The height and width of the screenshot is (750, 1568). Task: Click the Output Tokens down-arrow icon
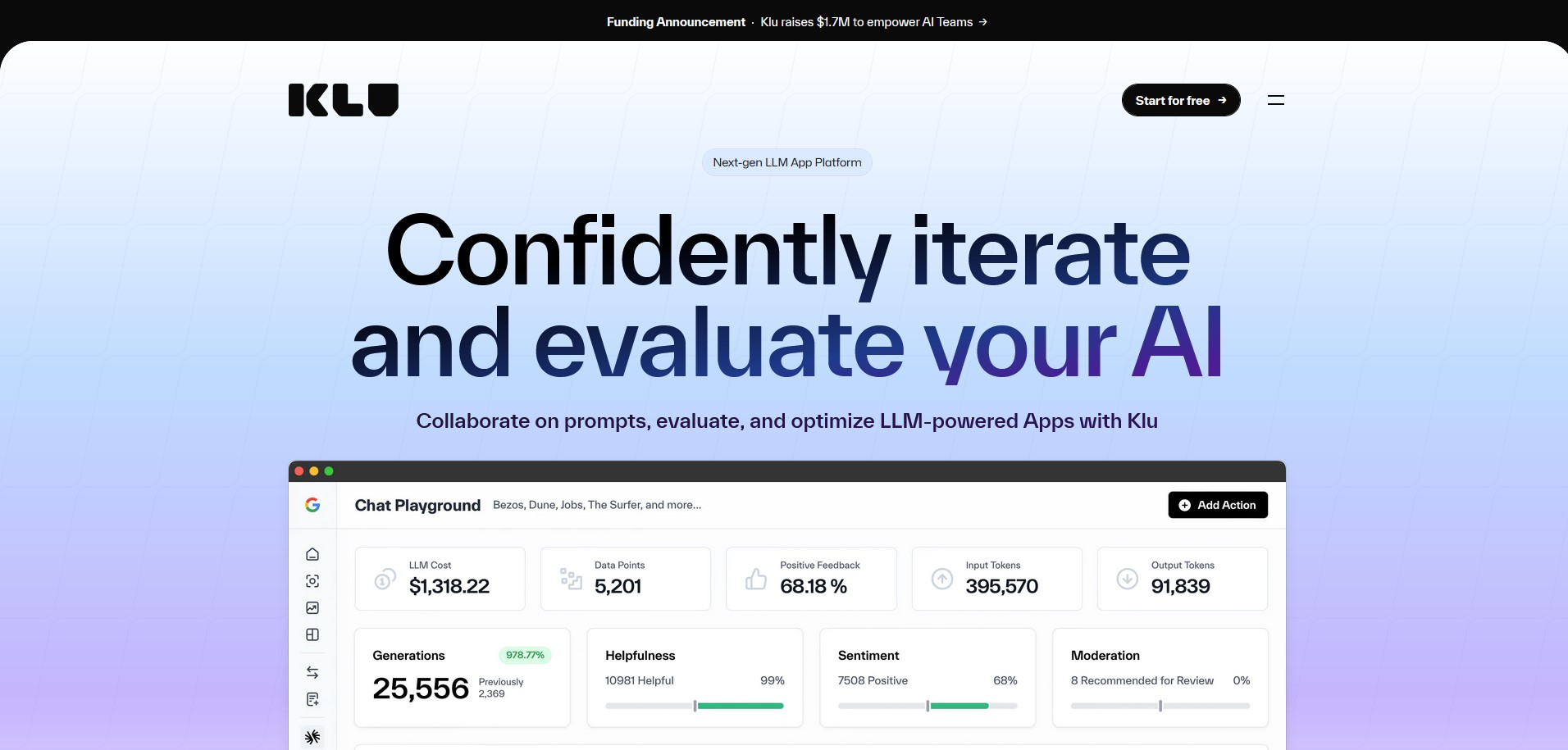pyautogui.click(x=1128, y=579)
